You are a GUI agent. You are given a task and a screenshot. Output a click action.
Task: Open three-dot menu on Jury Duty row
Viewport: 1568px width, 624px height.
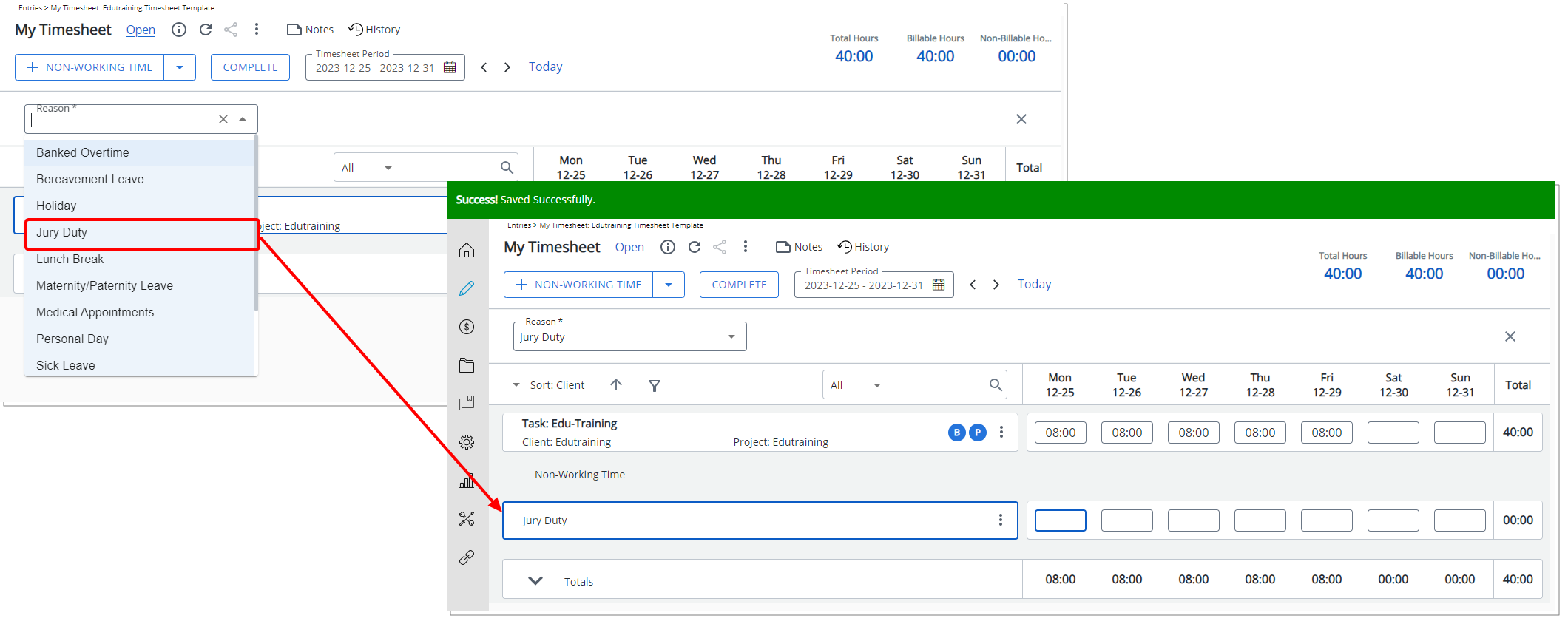click(x=1001, y=520)
